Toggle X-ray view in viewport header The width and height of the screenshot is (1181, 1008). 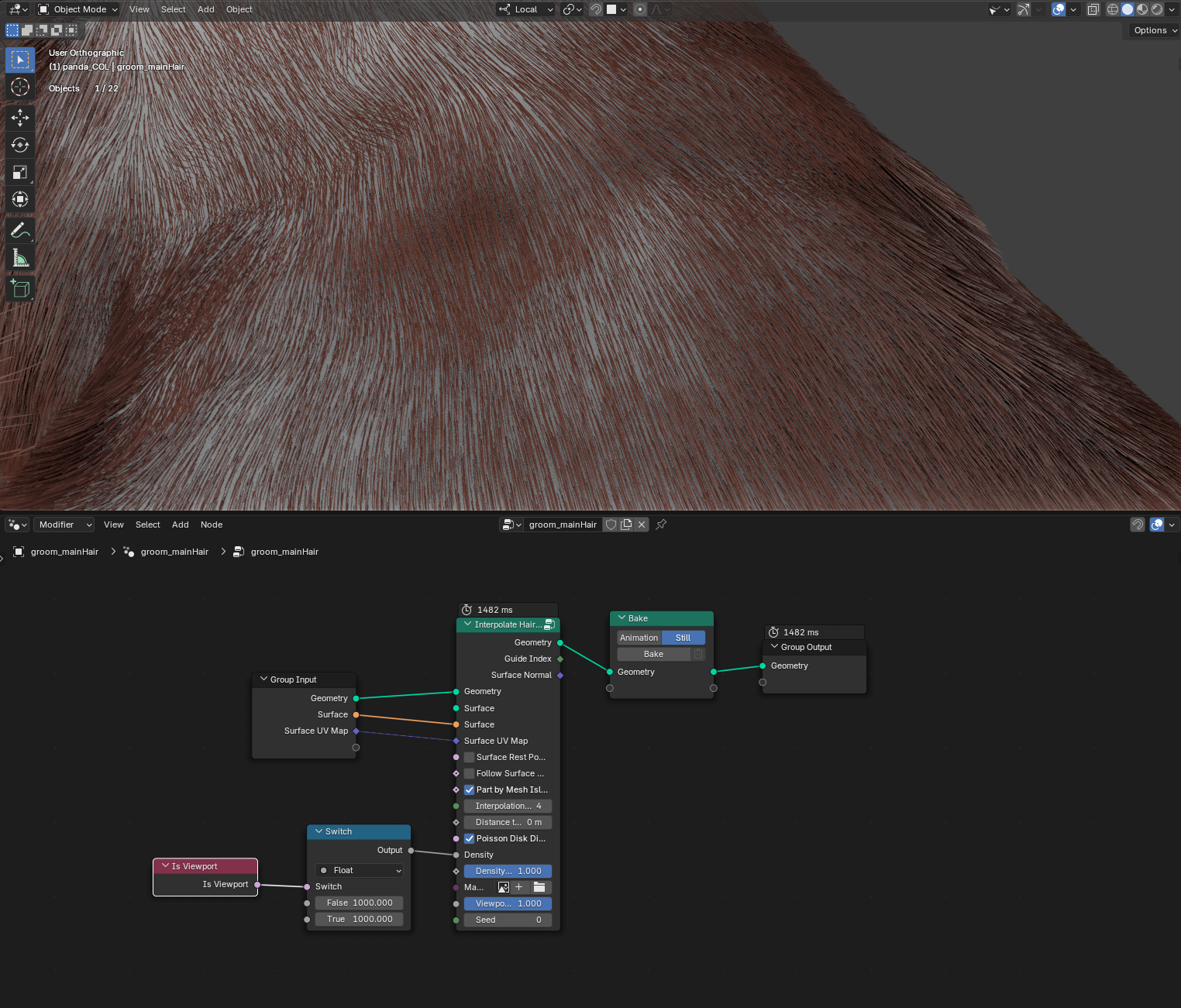[x=1093, y=9]
